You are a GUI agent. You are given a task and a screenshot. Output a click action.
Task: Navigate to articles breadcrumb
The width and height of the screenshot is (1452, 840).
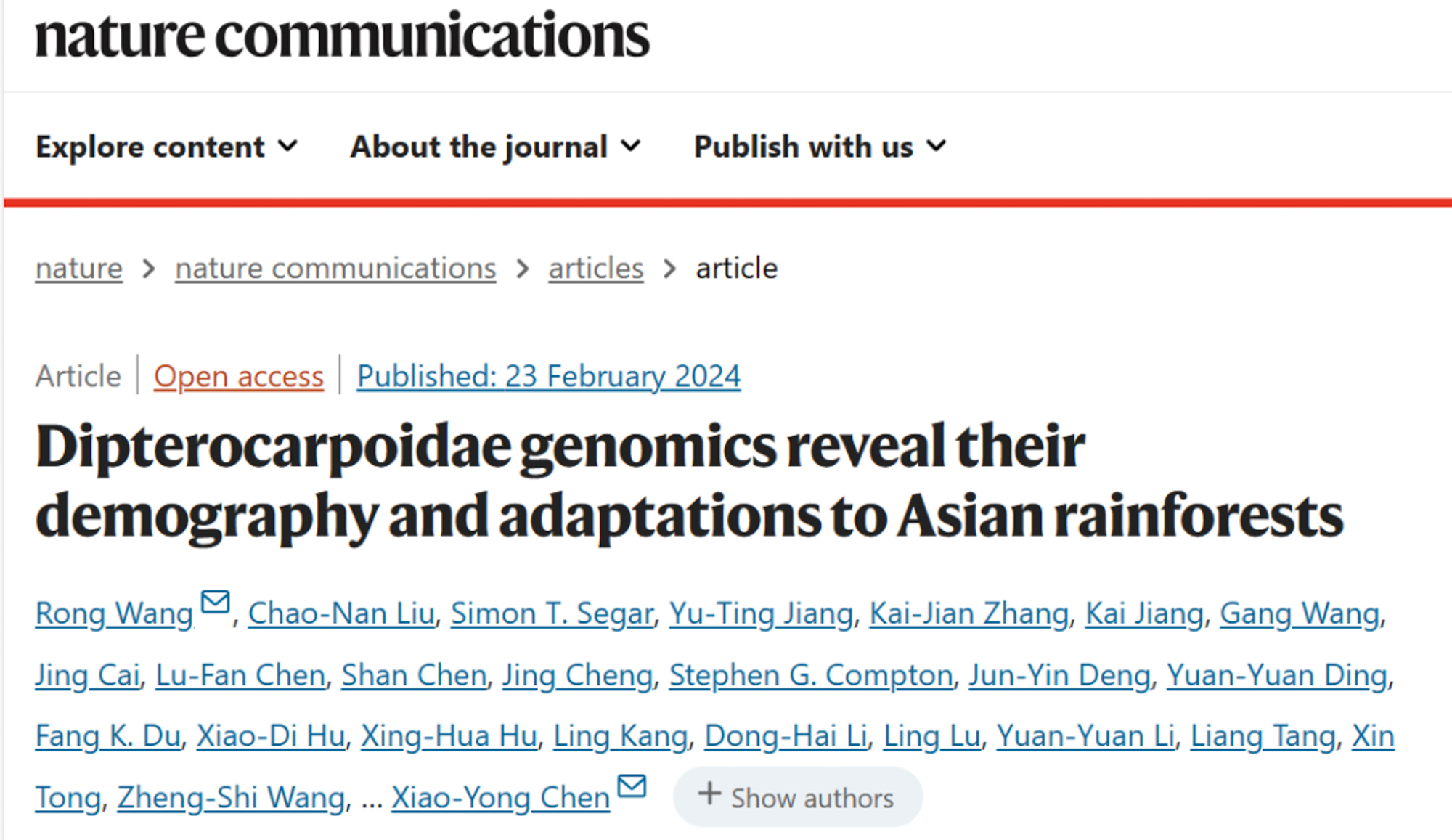[595, 269]
